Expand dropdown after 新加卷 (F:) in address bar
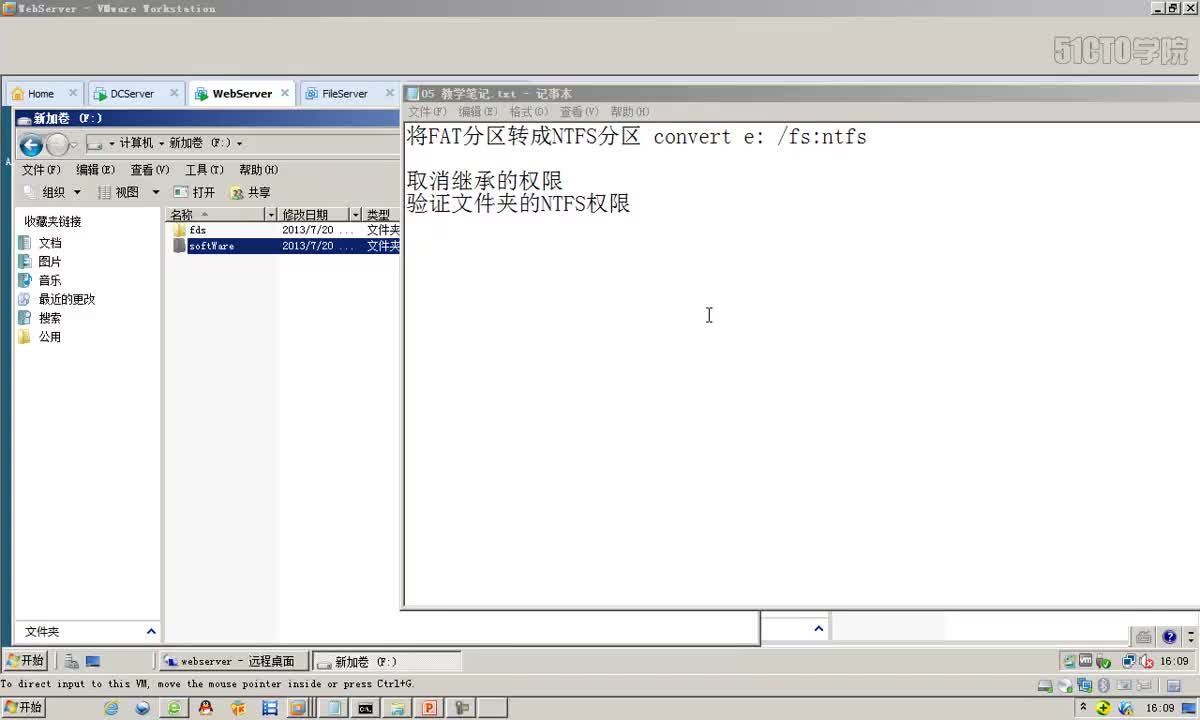Viewport: 1200px width, 720px height. coord(239,144)
